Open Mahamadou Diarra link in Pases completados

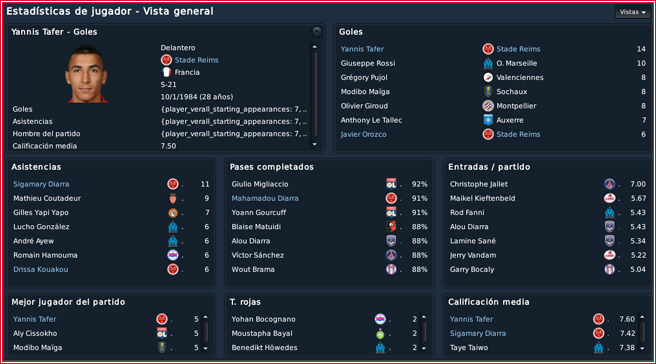coord(265,198)
